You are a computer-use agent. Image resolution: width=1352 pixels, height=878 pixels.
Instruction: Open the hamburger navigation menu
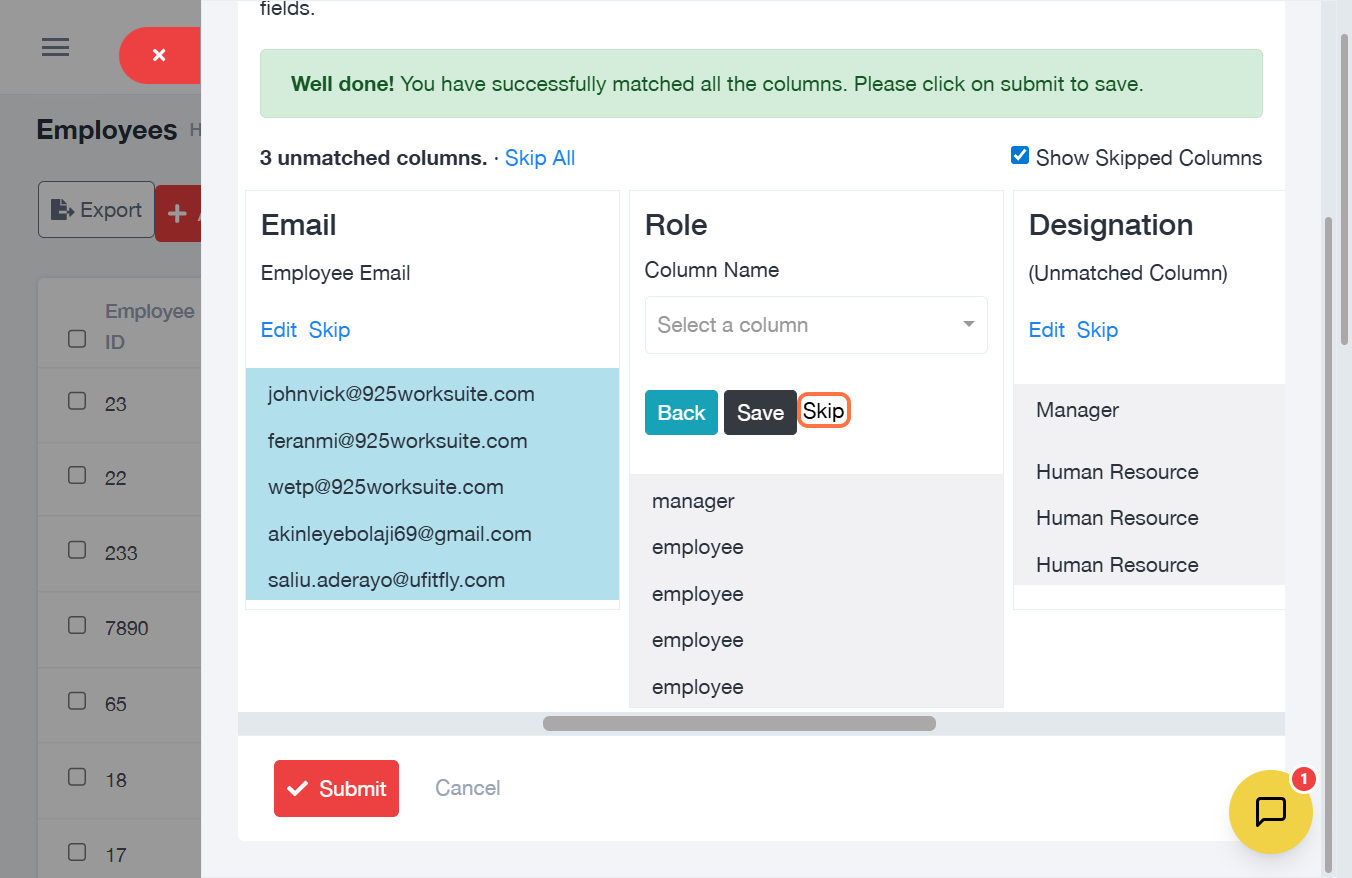pos(55,47)
